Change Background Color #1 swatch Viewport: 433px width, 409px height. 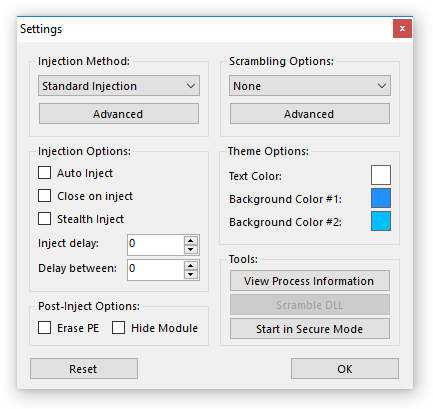(x=381, y=198)
